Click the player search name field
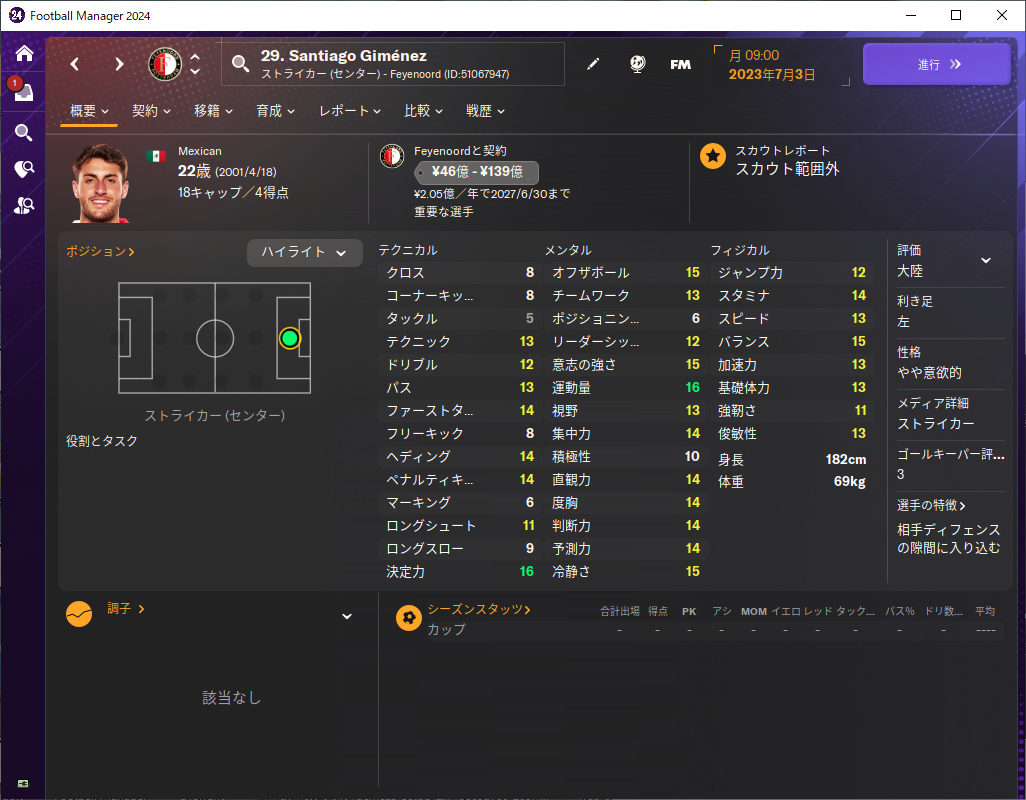The image size is (1026, 800). (393, 64)
